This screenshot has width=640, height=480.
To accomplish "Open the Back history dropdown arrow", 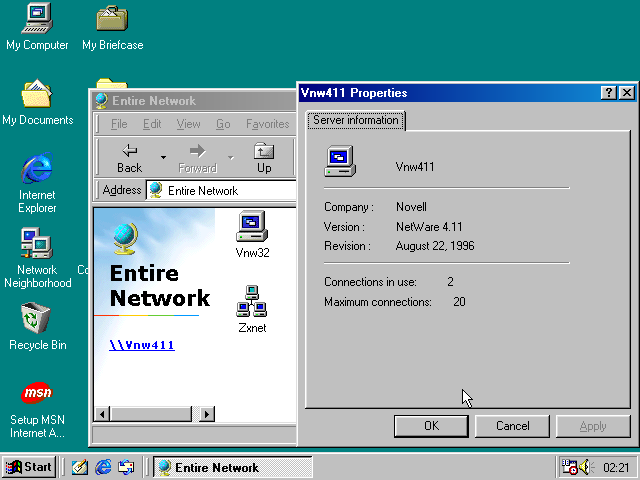I will coord(163,158).
